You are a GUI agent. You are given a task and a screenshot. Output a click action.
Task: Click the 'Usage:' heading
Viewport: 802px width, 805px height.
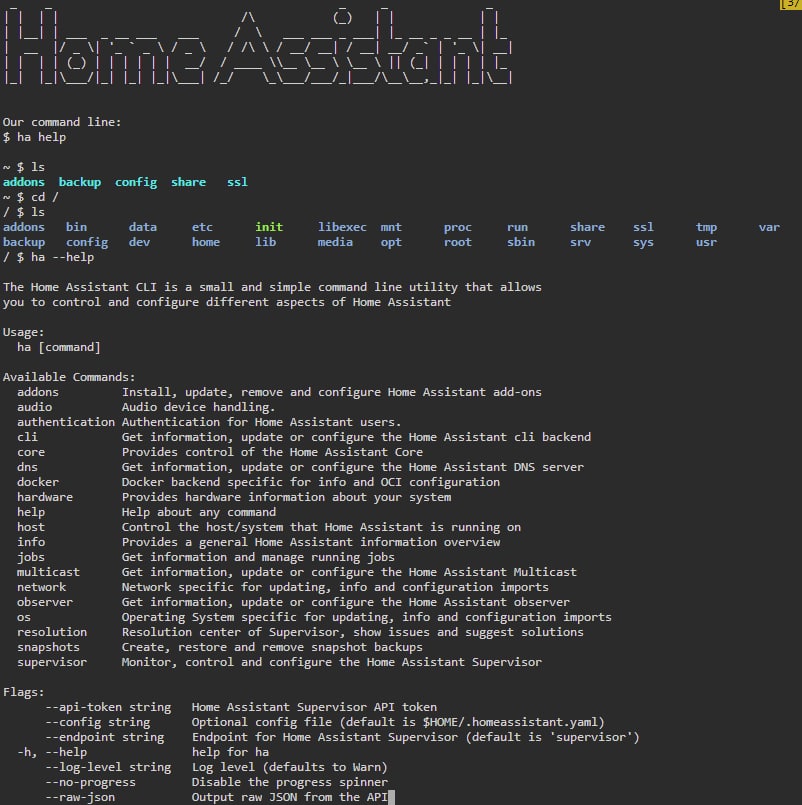[24, 332]
